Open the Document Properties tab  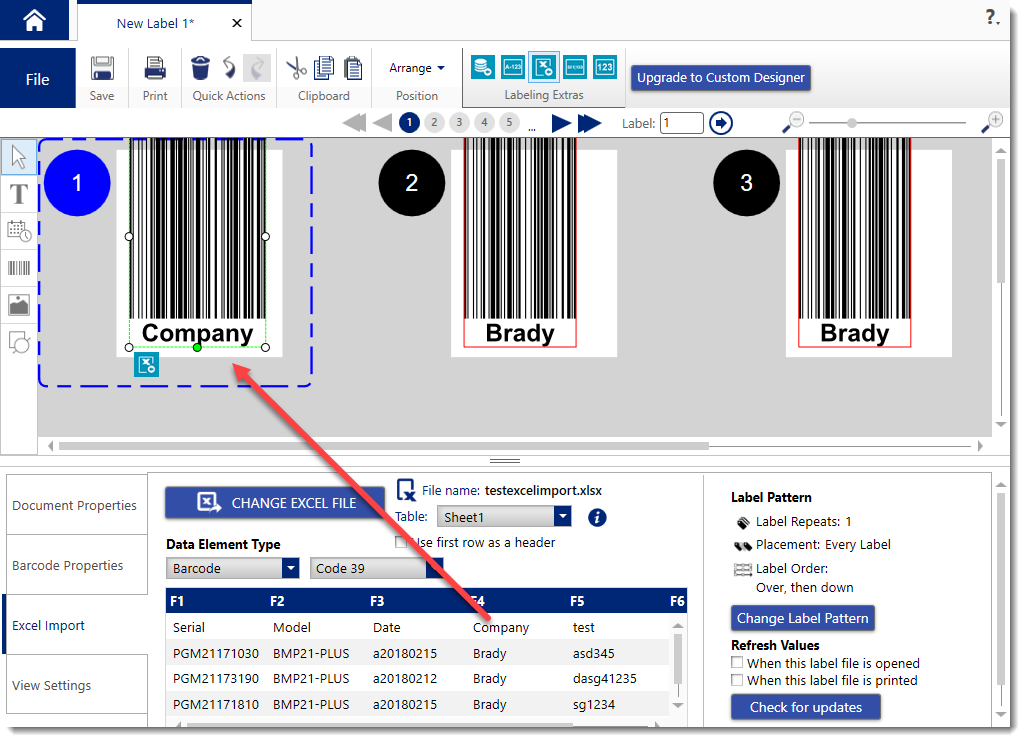tap(75, 505)
